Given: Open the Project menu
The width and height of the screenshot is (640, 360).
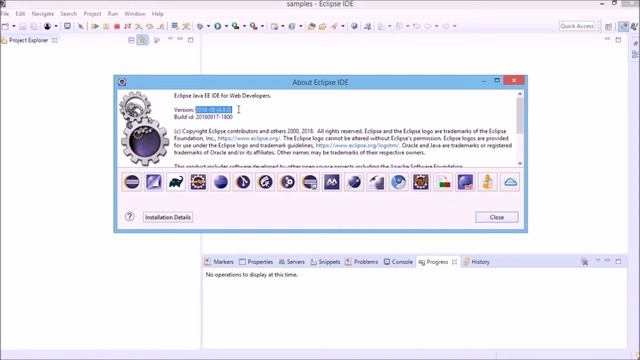Looking at the screenshot, I should click(x=92, y=14).
